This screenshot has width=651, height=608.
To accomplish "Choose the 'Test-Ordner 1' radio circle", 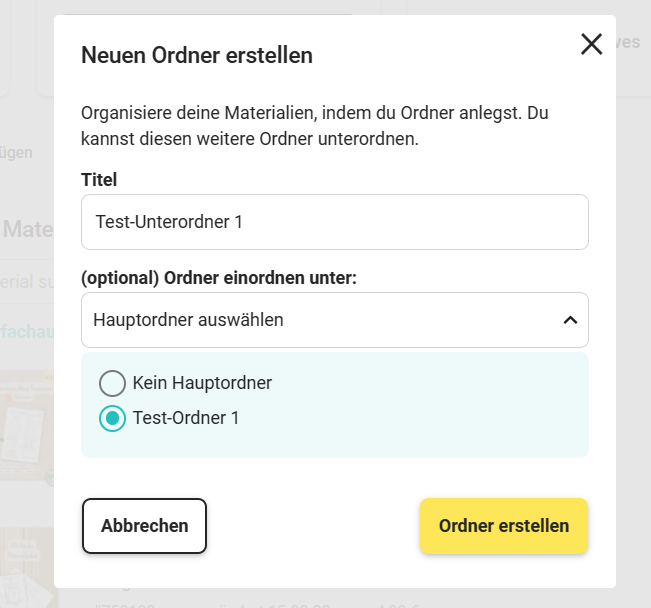I will click(x=113, y=418).
